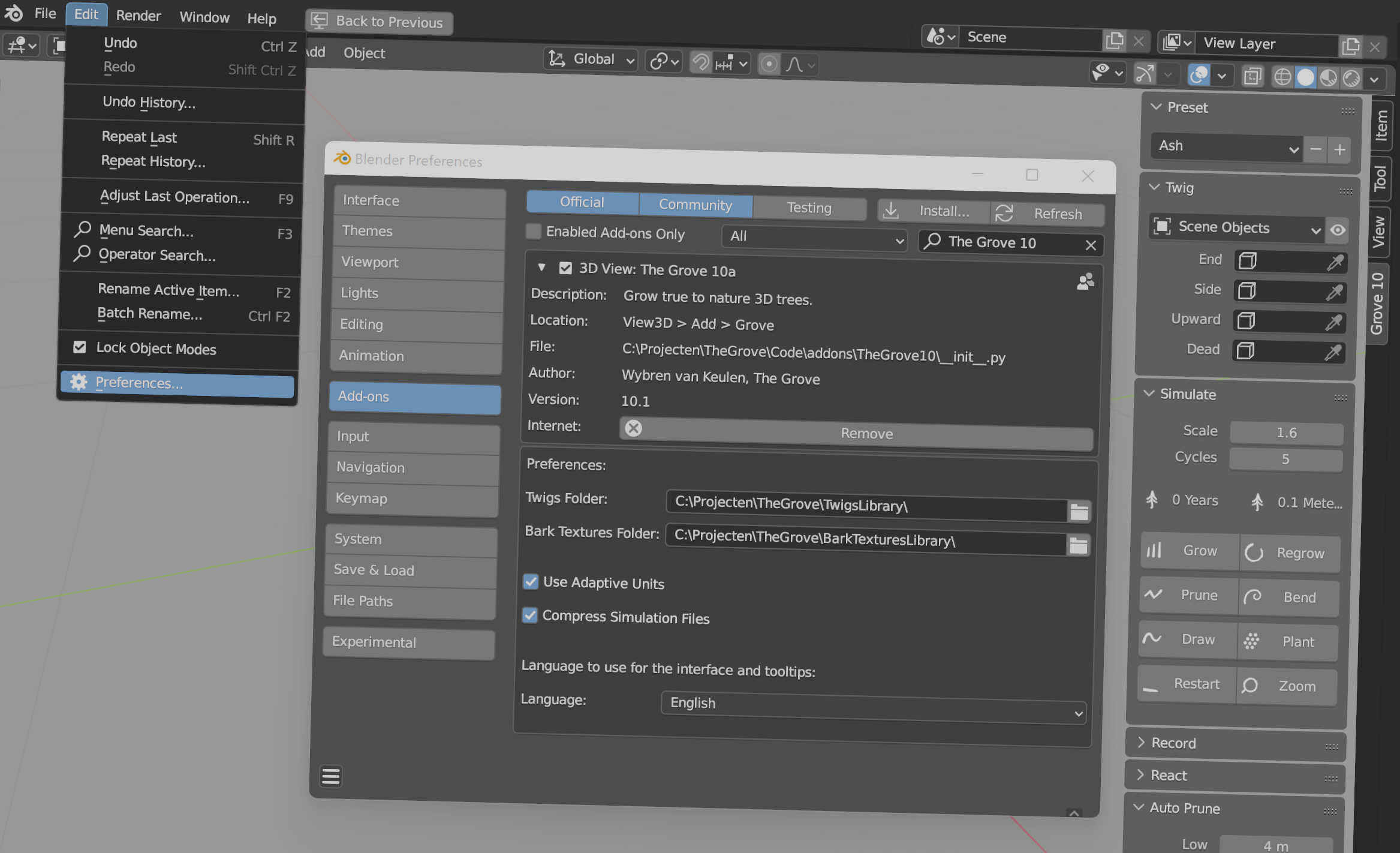
Task: Open Global transform orientation dropdown
Action: click(591, 59)
